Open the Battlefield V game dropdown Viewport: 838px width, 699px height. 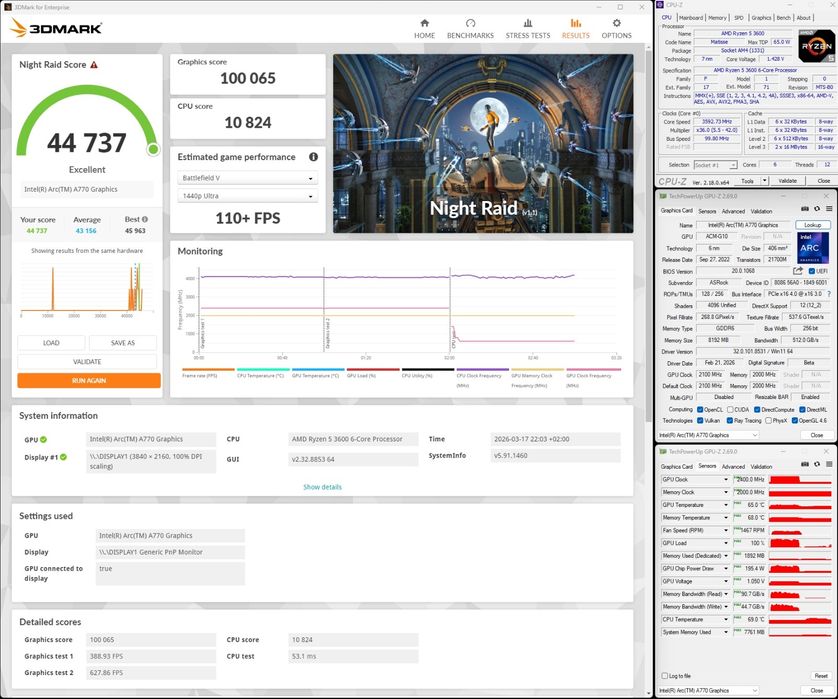(247, 179)
